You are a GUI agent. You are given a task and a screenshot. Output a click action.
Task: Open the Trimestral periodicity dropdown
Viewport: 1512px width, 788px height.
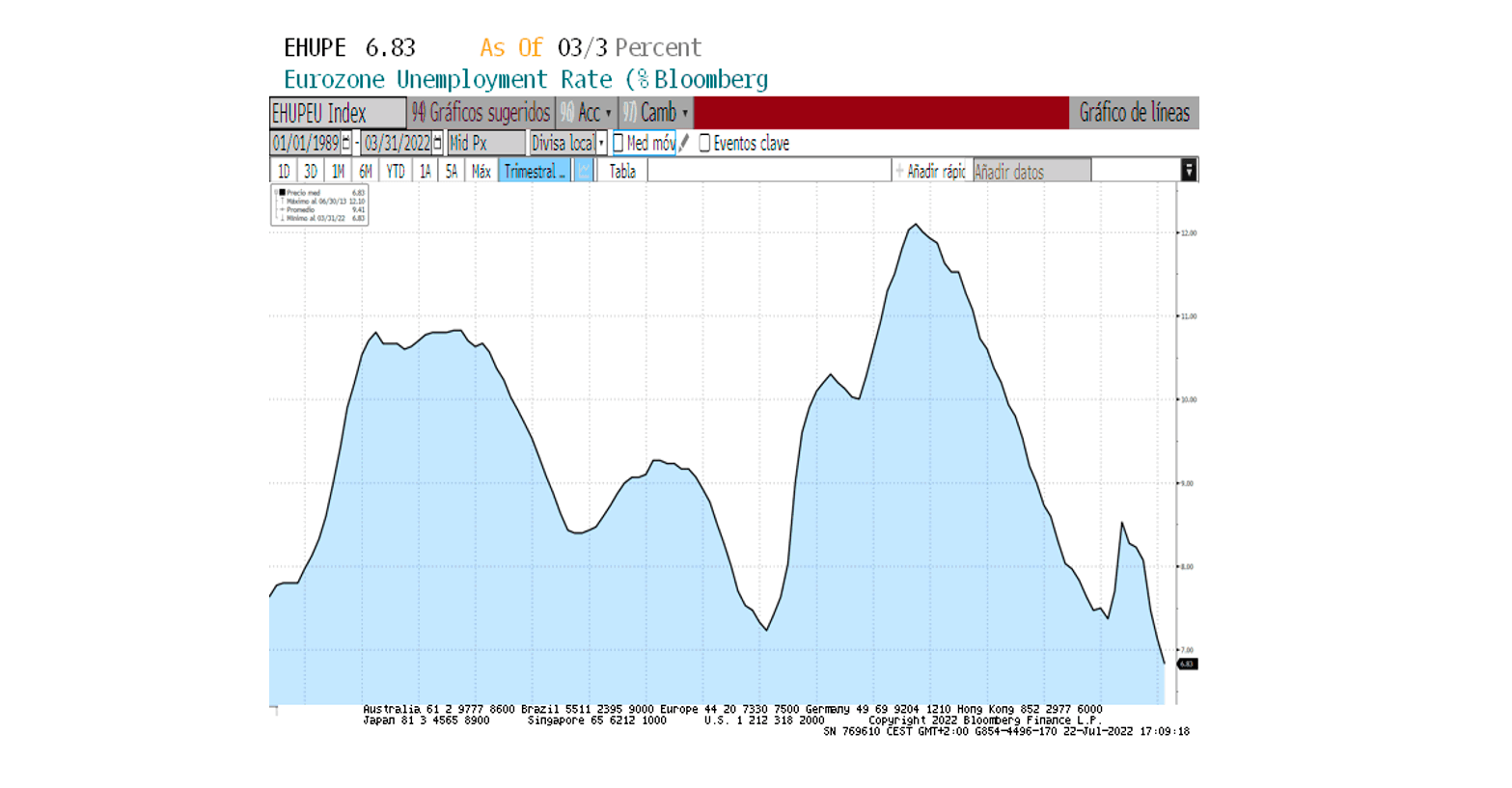coord(536,171)
